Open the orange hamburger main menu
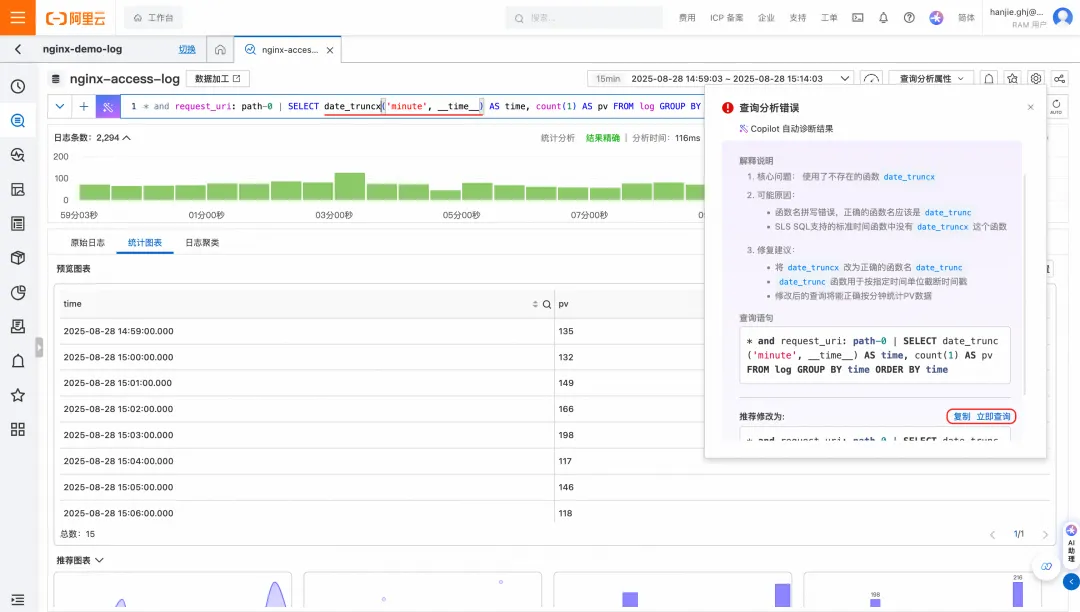 [x=17, y=17]
